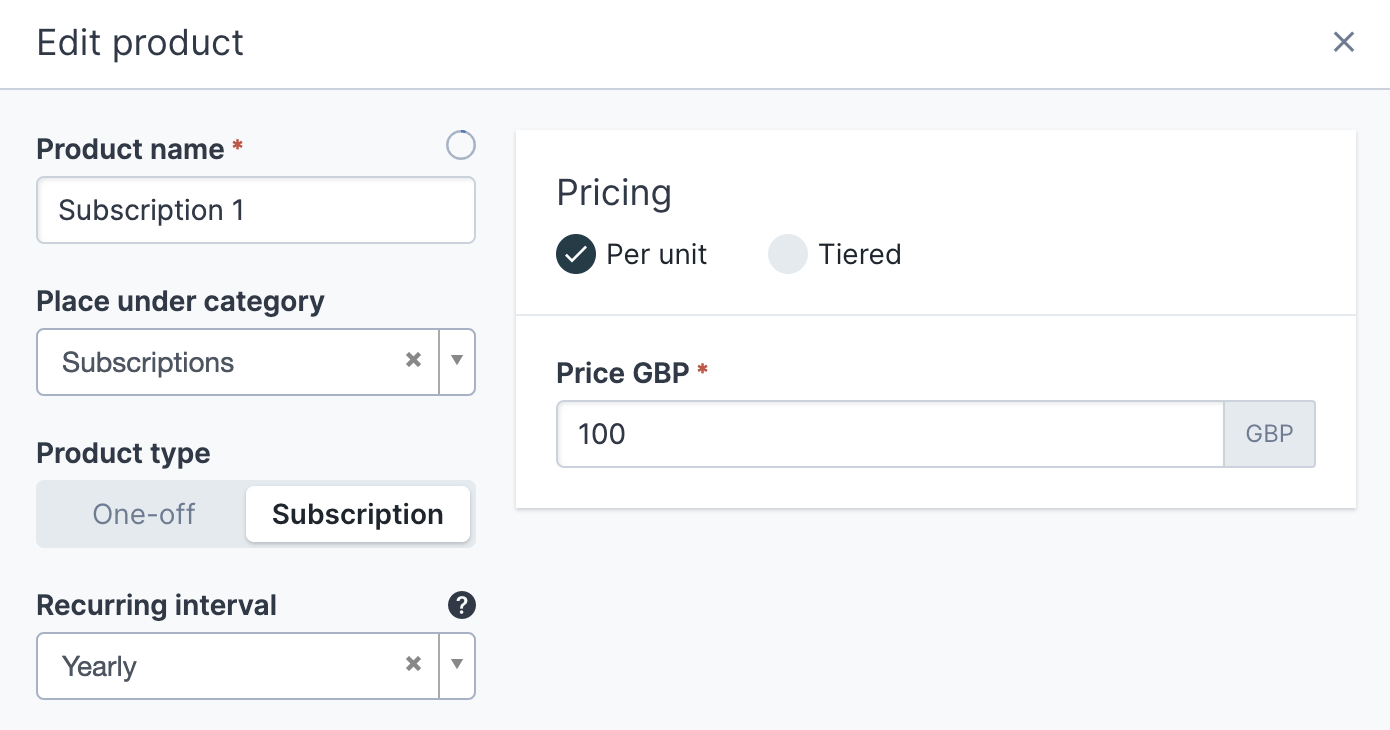The width and height of the screenshot is (1390, 730).
Task: Click the Recurring interval help question icon
Action: tap(461, 605)
